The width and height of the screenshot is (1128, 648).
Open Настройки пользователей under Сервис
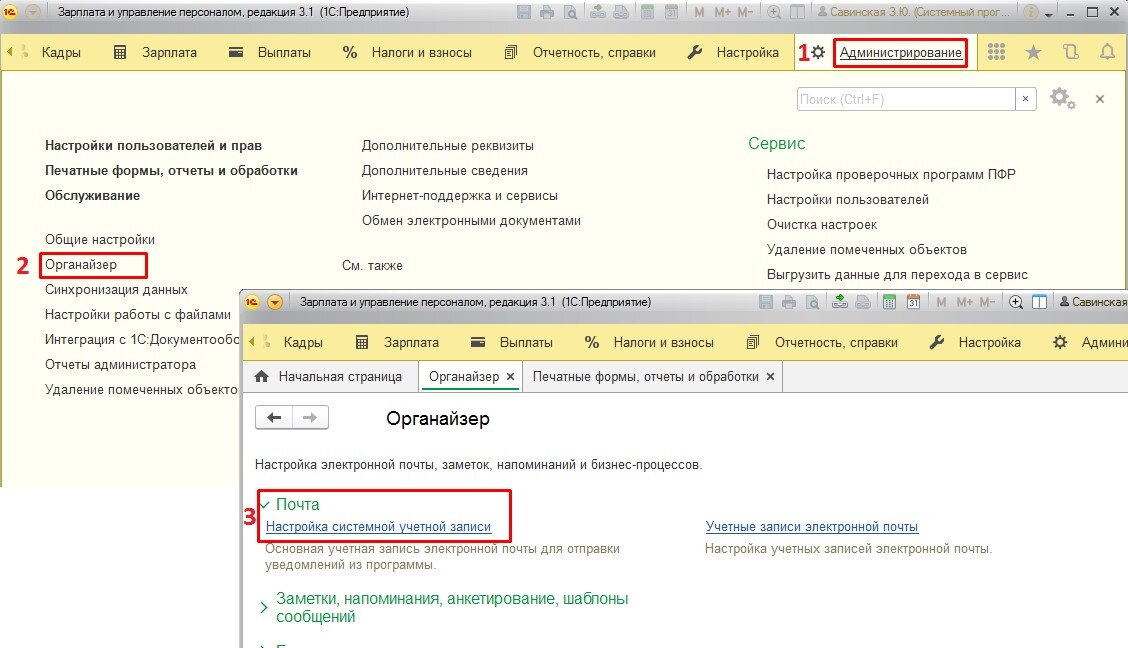847,199
